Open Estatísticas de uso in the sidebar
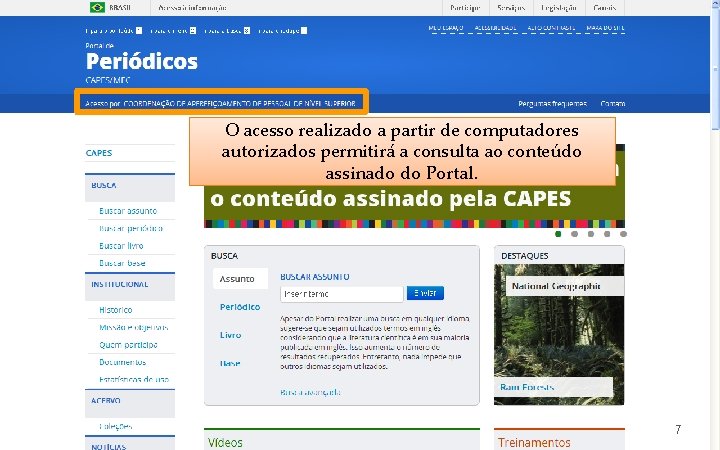Image resolution: width=720 pixels, height=450 pixels. tap(134, 379)
